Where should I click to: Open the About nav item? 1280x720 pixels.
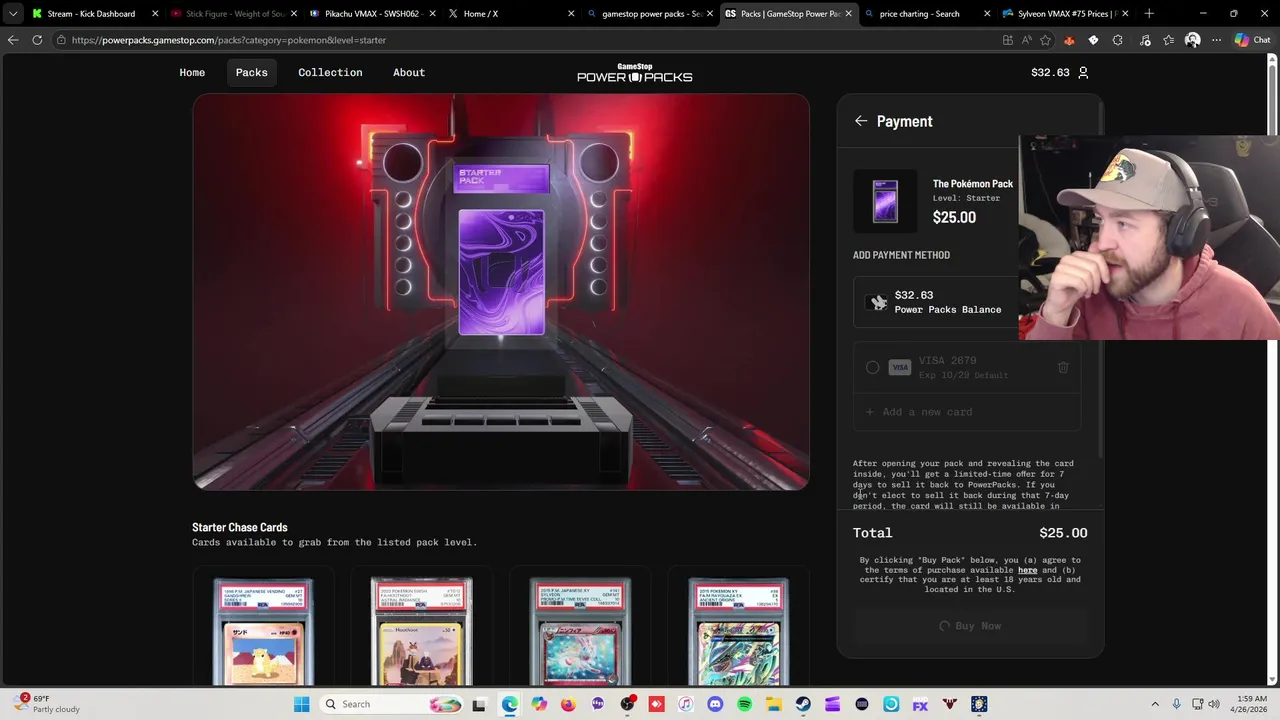tap(409, 72)
